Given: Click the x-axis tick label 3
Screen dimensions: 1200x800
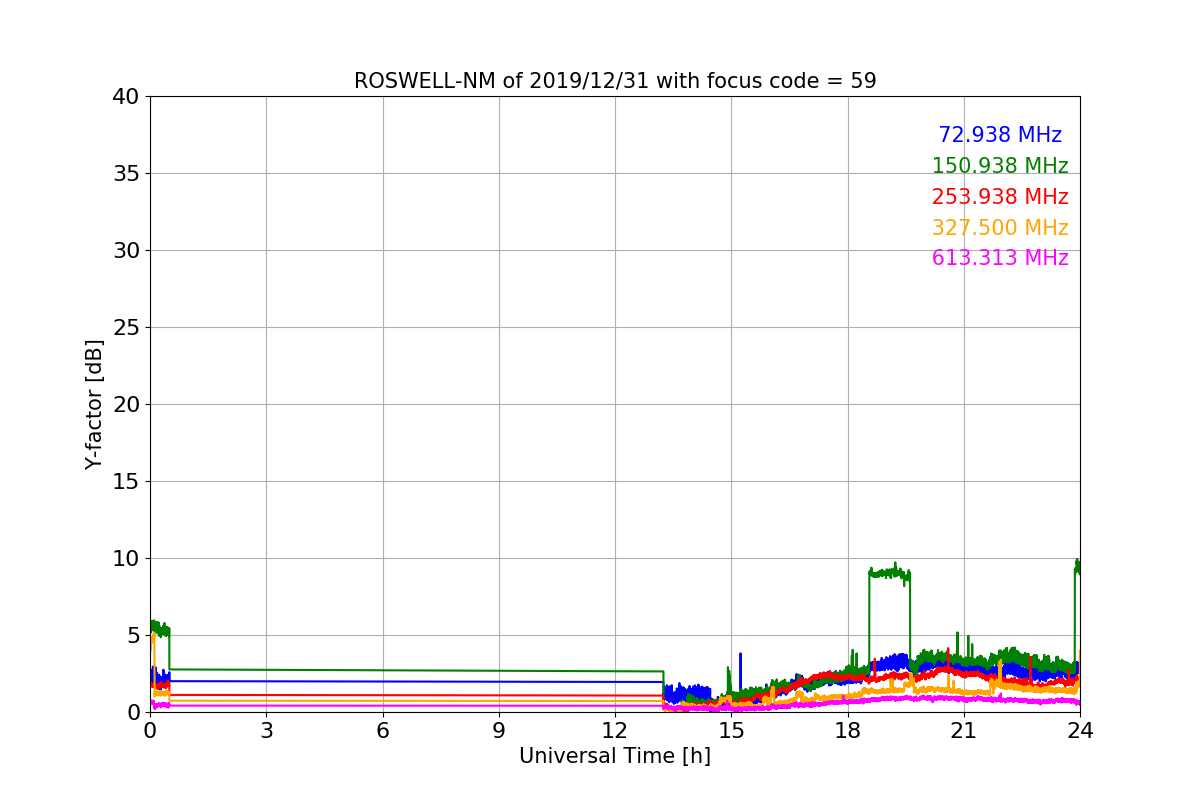Looking at the screenshot, I should point(266,731).
